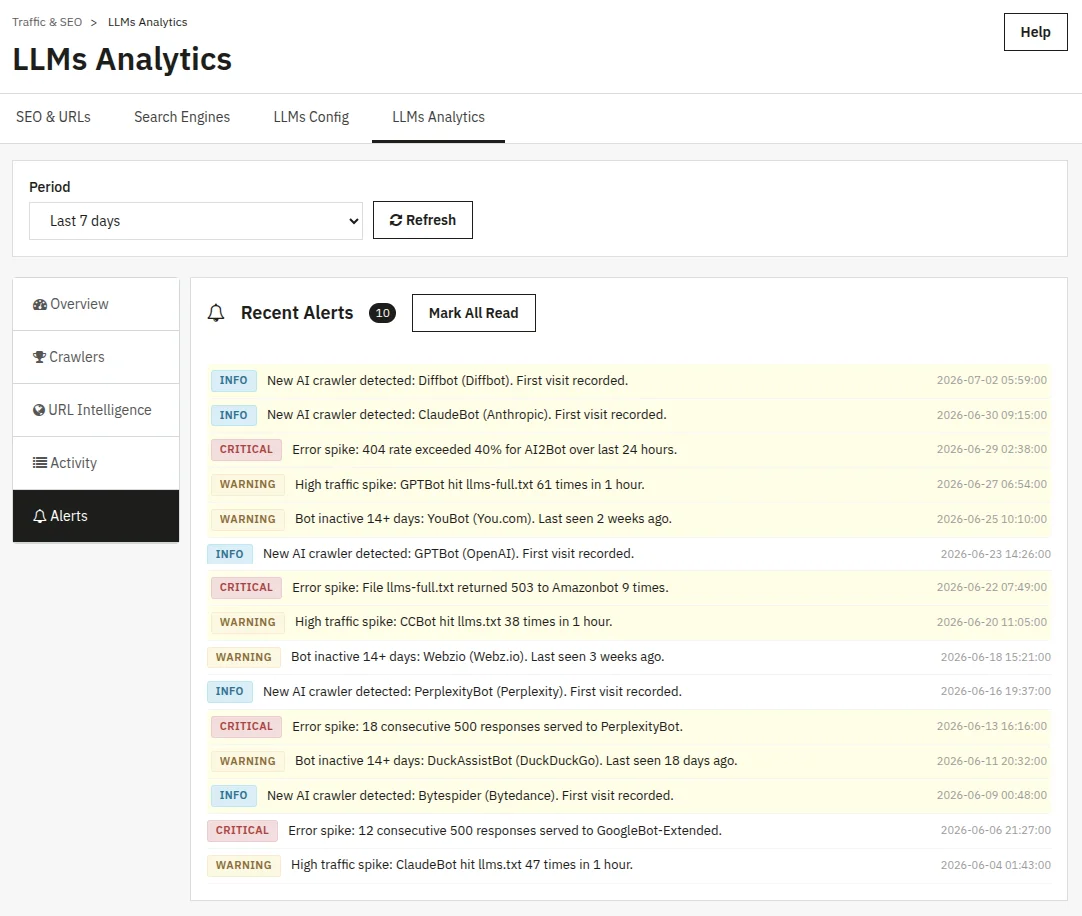
Task: Select the LLMs Analytics tab
Action: (438, 117)
